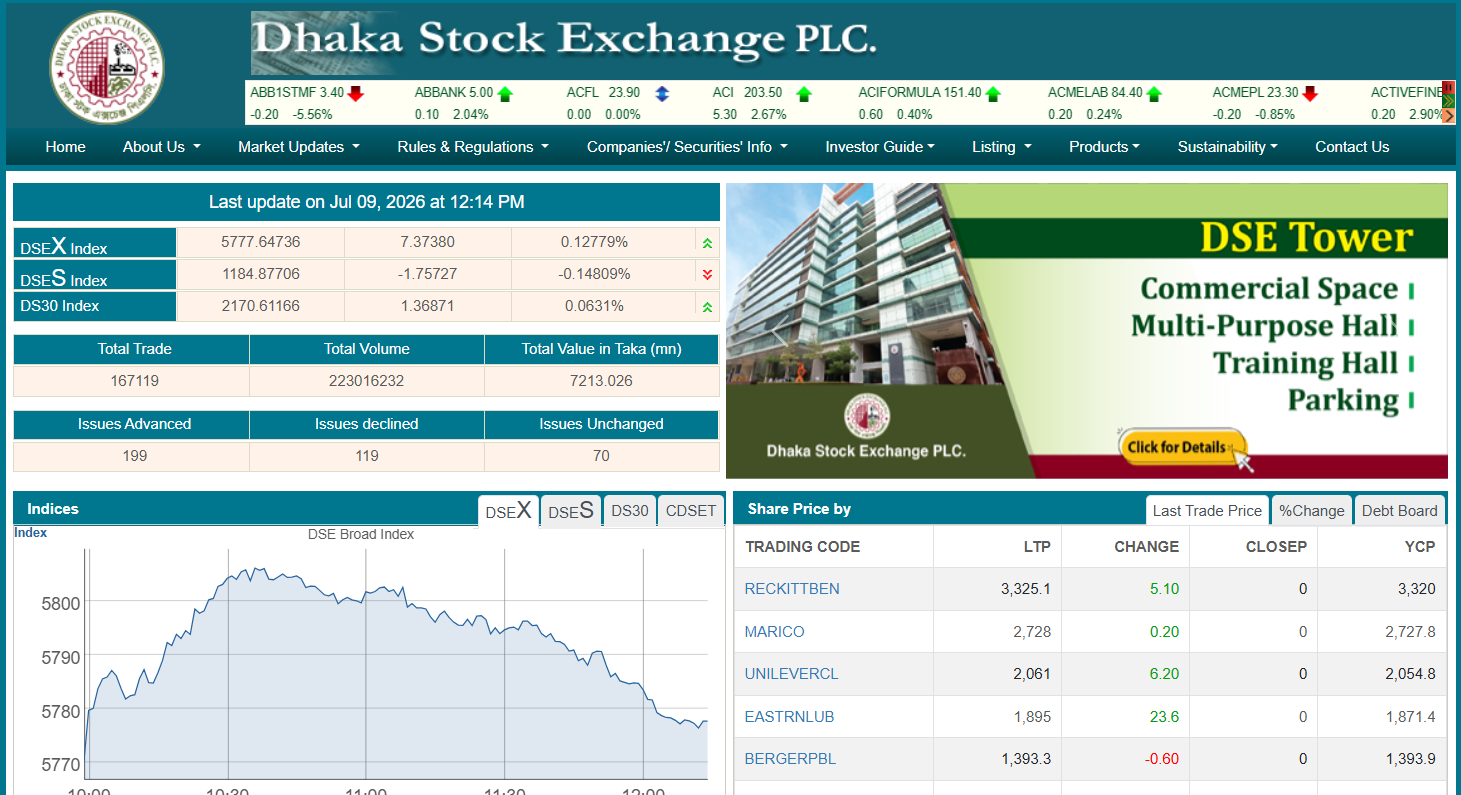
Task: Expand the Listing dropdown menu
Action: [x=1001, y=147]
